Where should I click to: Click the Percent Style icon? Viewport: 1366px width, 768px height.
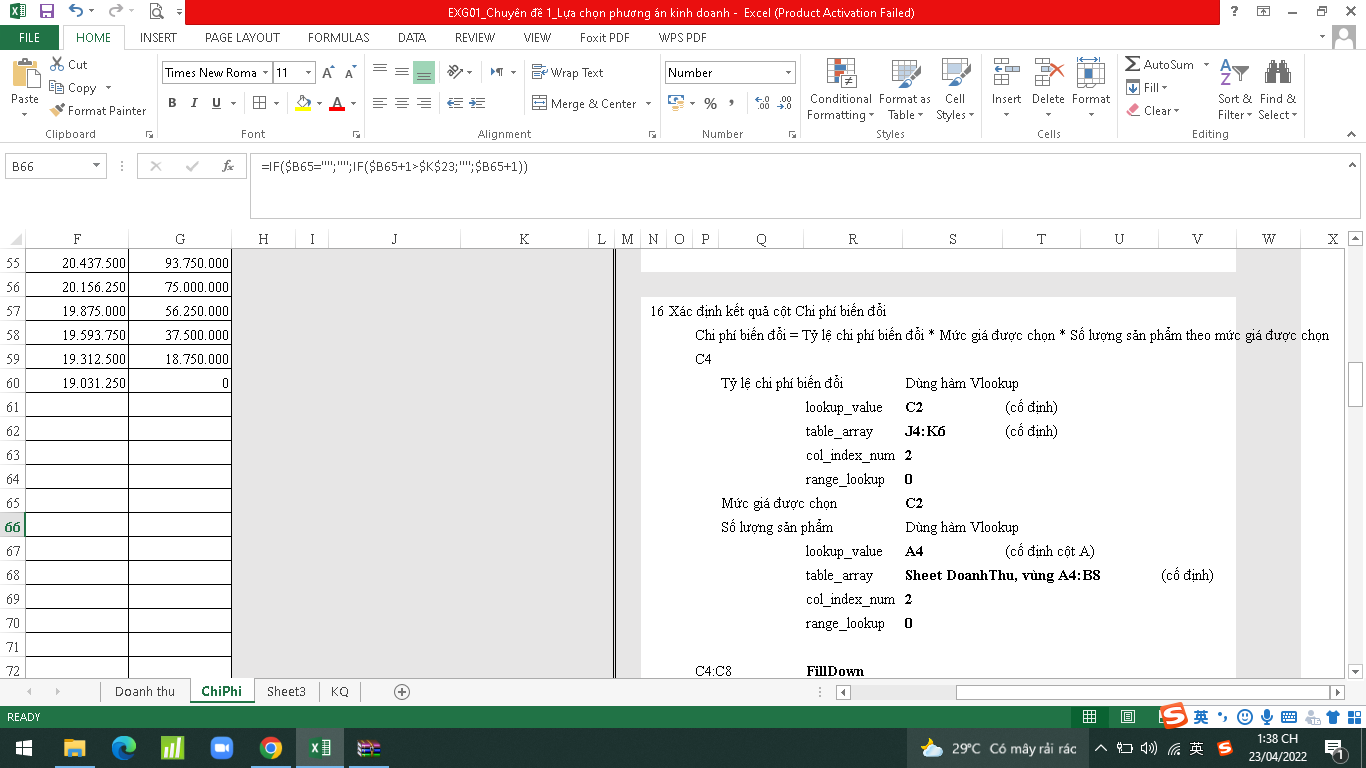point(710,103)
